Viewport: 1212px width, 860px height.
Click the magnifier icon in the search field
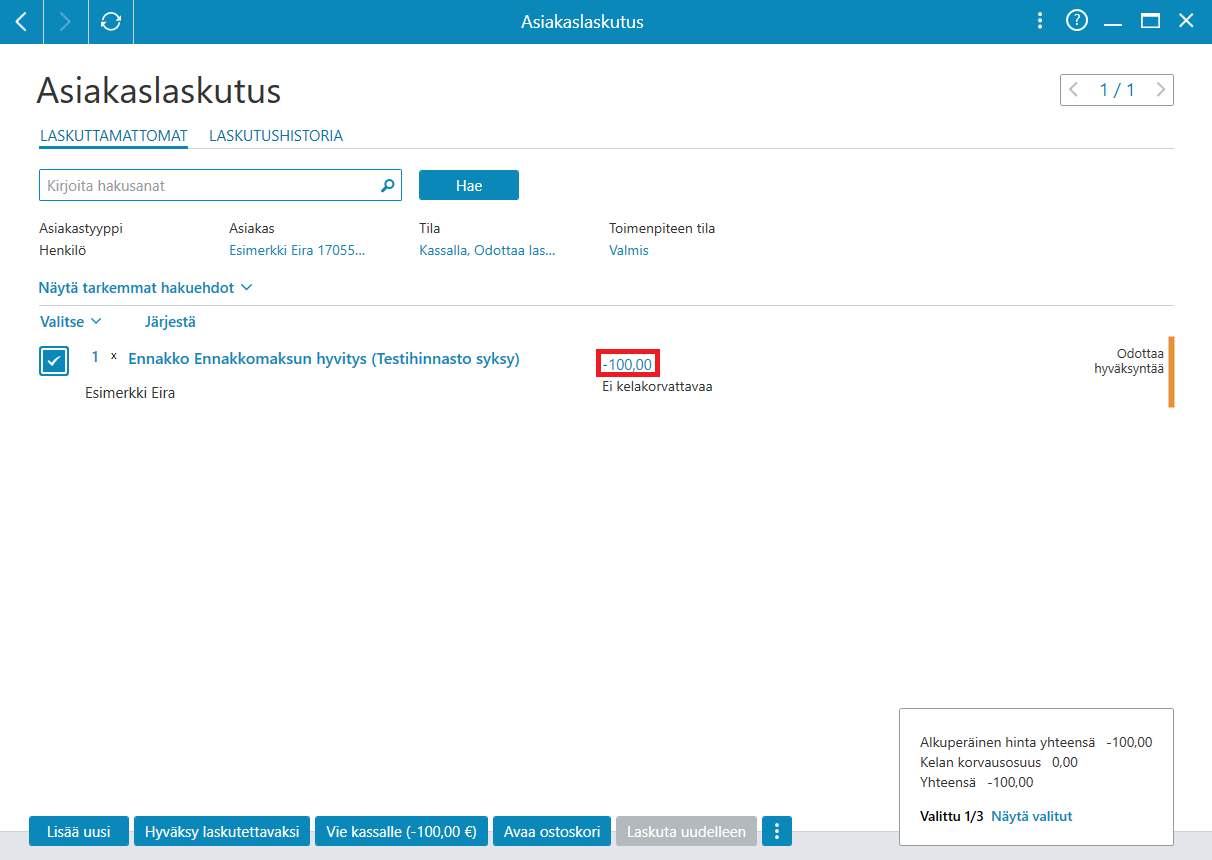pos(388,185)
